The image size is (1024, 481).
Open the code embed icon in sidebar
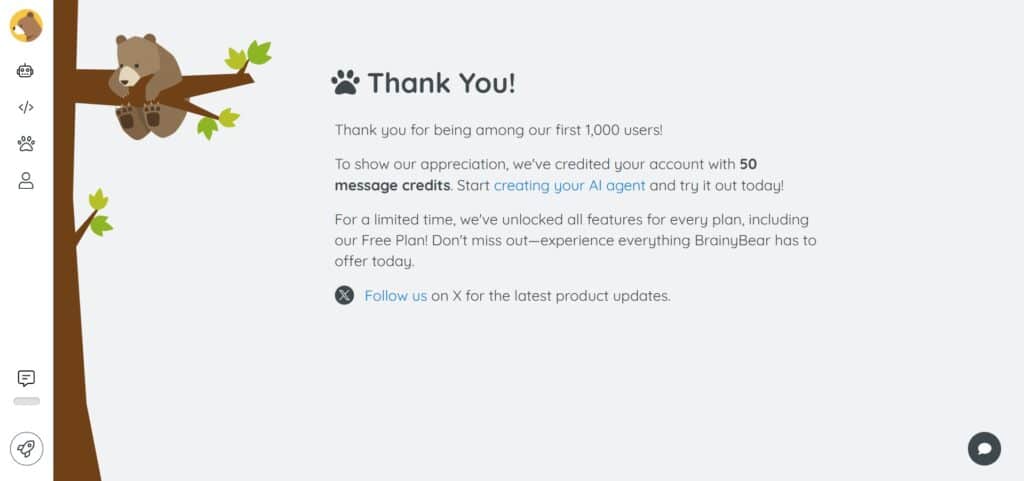(x=26, y=107)
